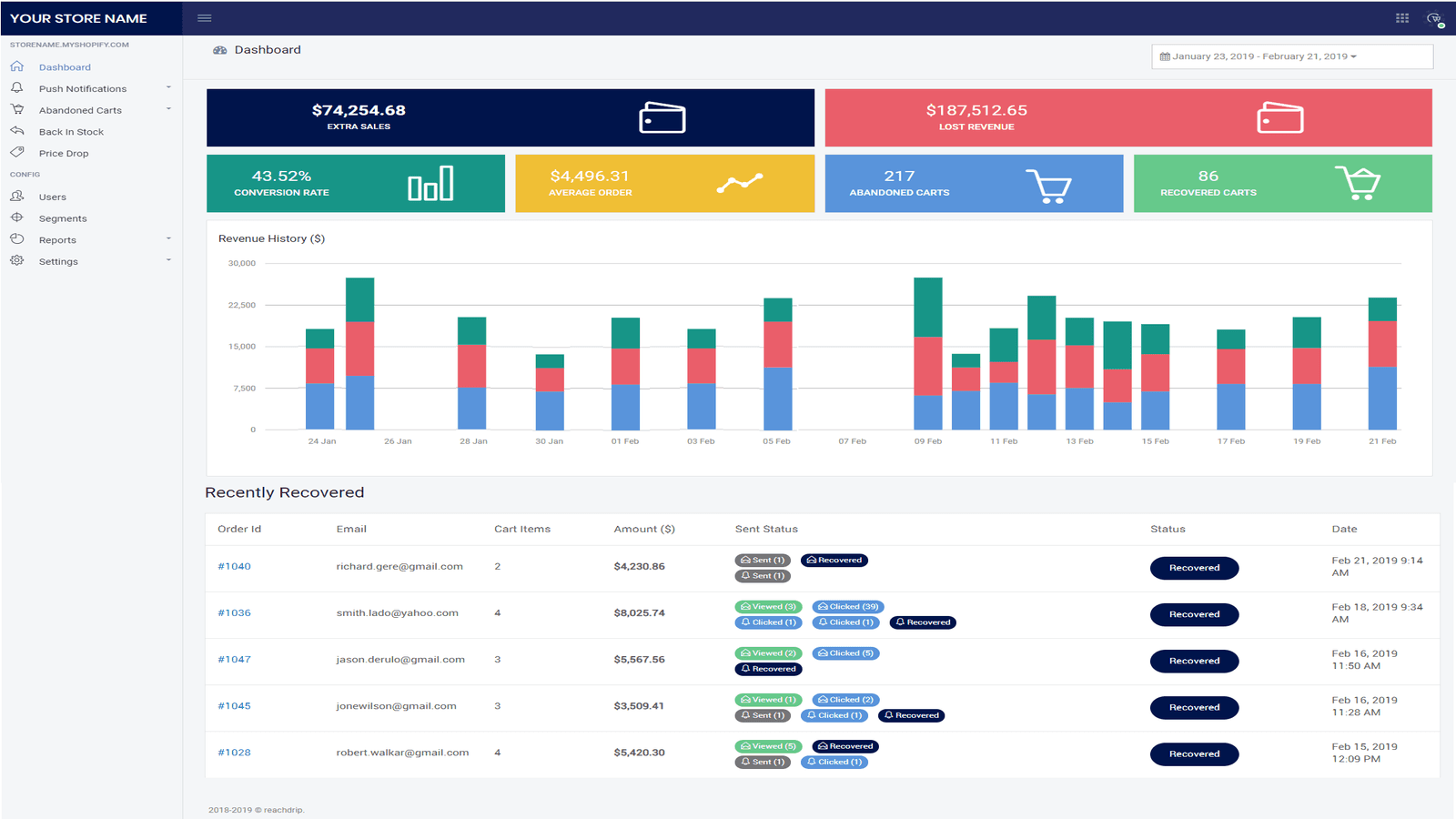Screen dimensions: 1456x819
Task: Expand the Push Notifications dropdown
Action: coord(168,86)
